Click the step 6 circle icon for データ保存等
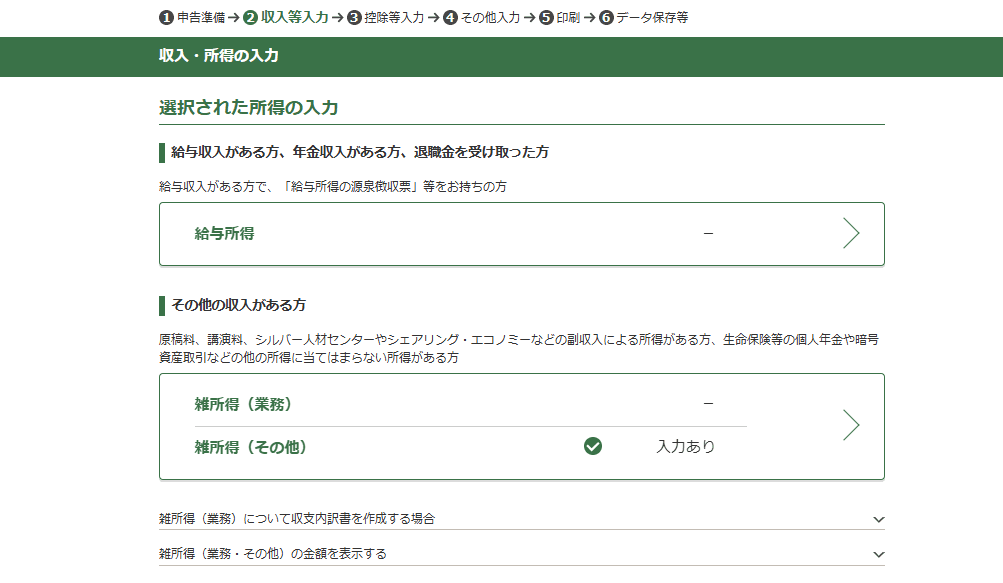The image size is (1003, 583). (x=606, y=17)
